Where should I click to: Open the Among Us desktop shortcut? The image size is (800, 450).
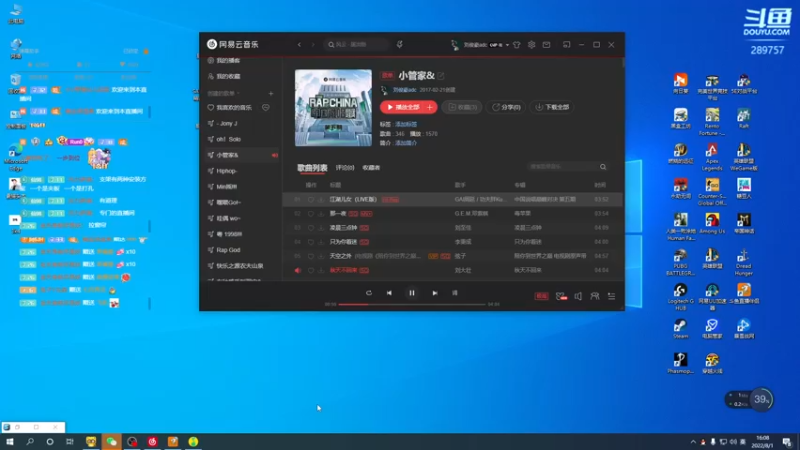712,223
